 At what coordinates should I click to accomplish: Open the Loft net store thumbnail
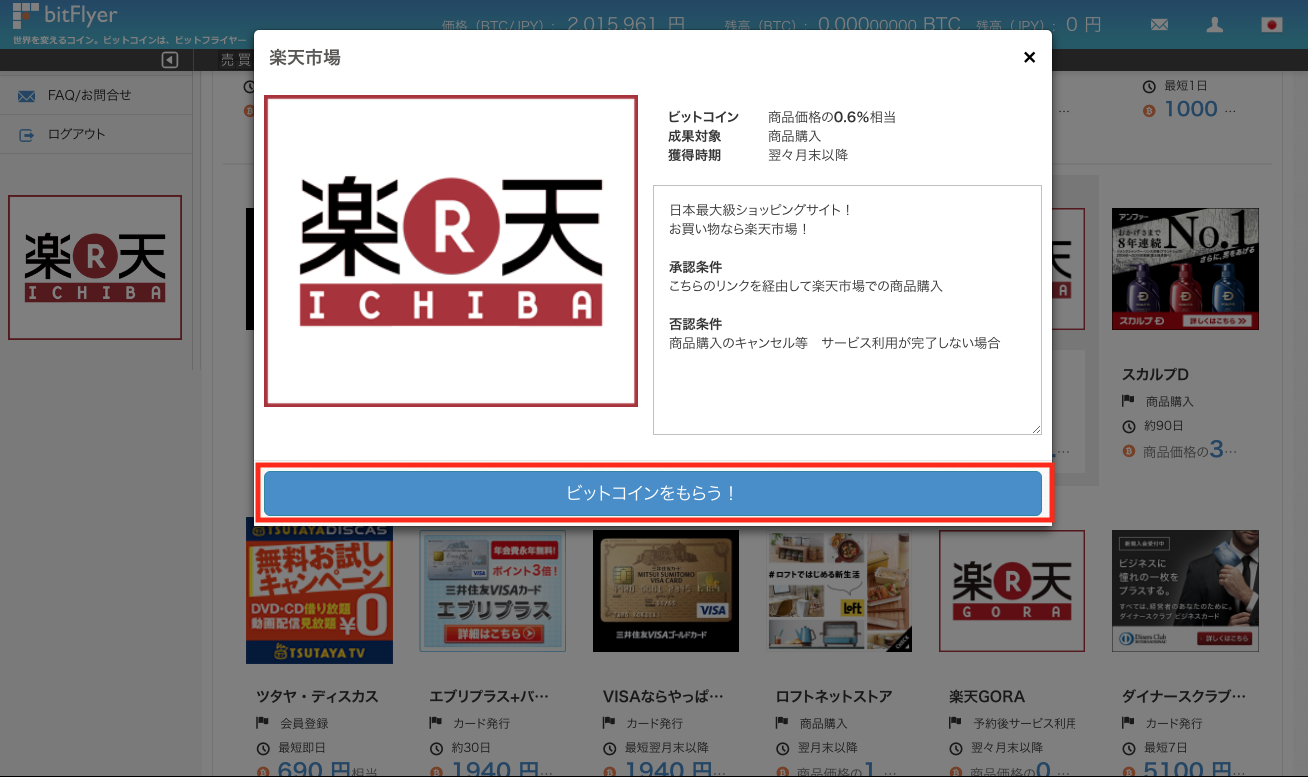coord(839,590)
